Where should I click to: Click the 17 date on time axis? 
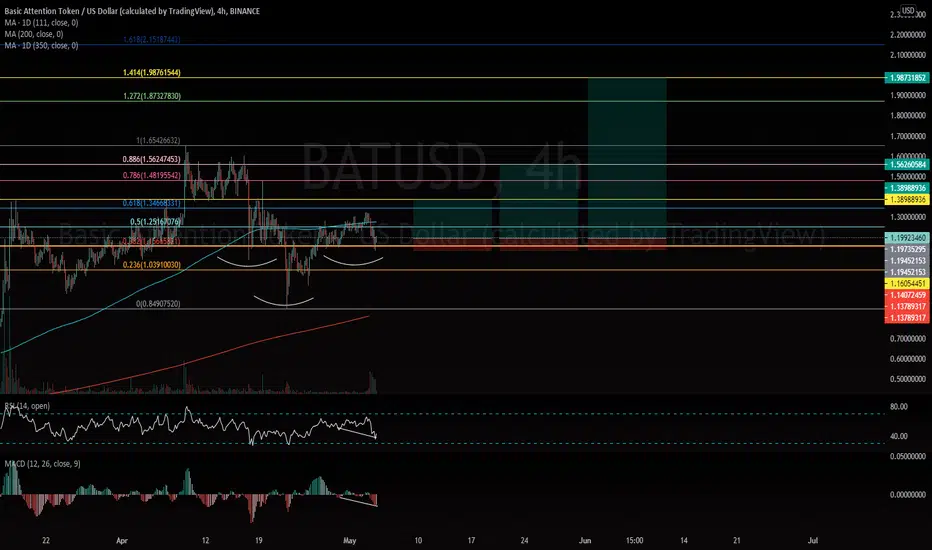[471, 540]
